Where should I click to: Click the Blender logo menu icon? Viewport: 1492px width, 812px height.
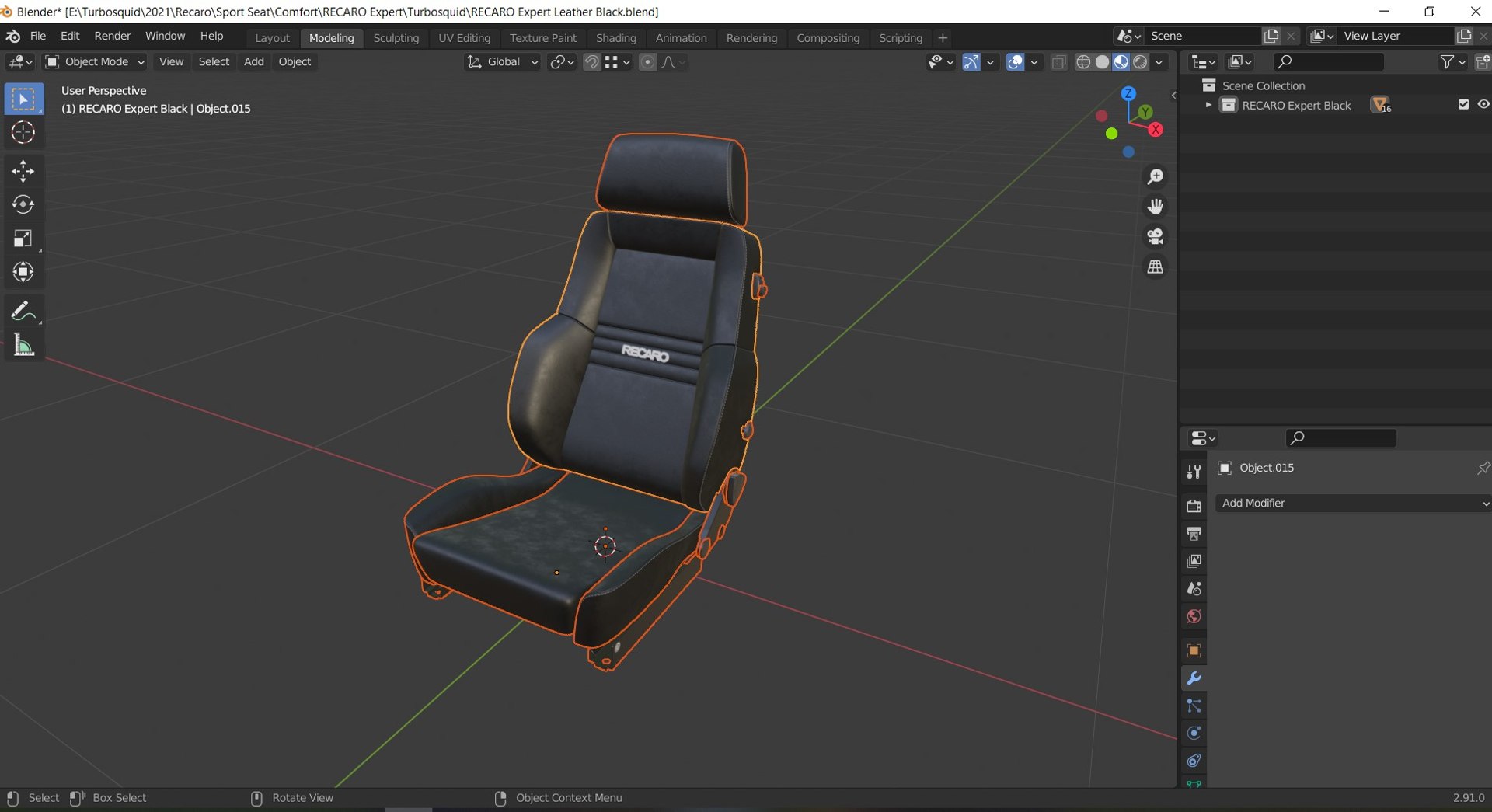[x=13, y=37]
